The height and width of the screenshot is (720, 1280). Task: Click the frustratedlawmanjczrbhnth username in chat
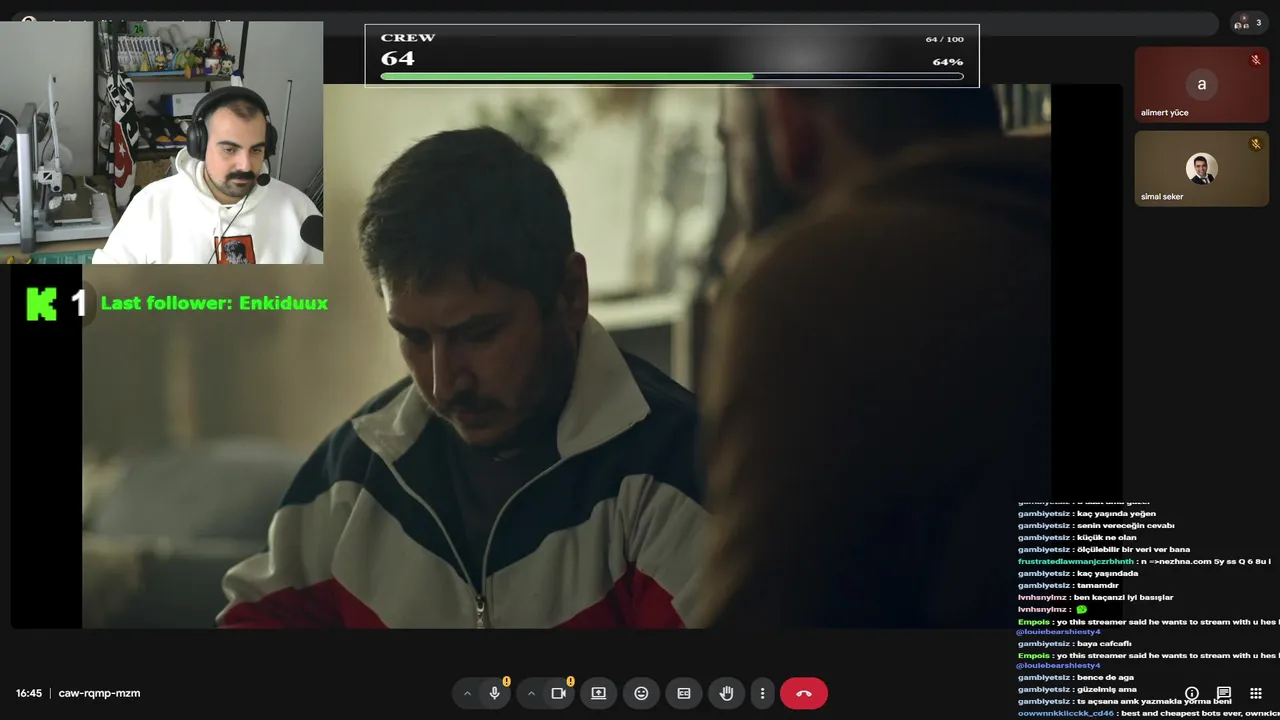click(1075, 562)
